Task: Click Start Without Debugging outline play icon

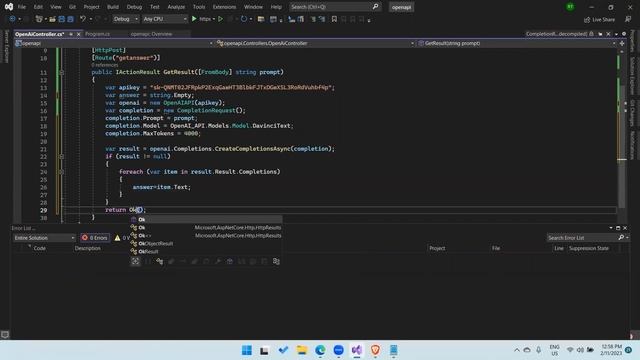Action: pyautogui.click(x=220, y=19)
